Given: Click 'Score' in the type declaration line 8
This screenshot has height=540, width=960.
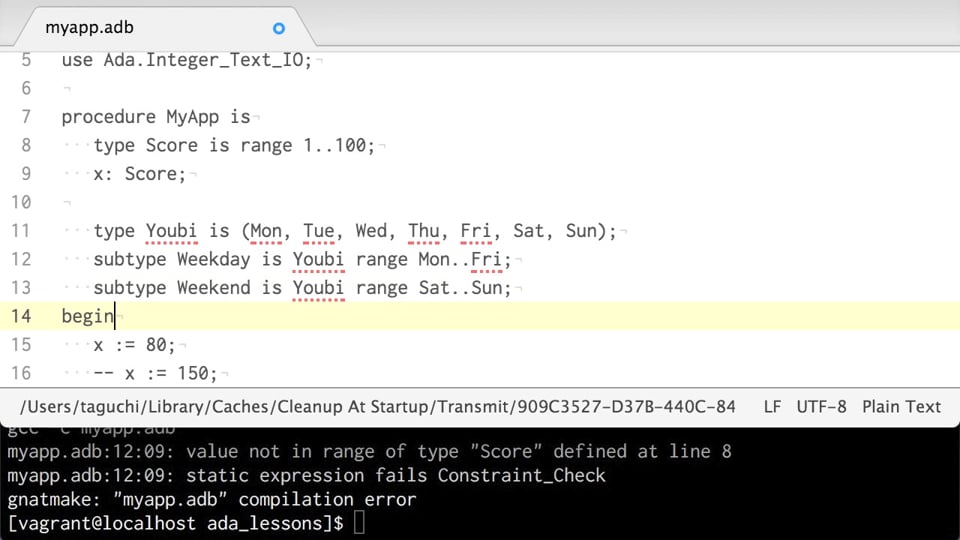Looking at the screenshot, I should pos(171,145).
